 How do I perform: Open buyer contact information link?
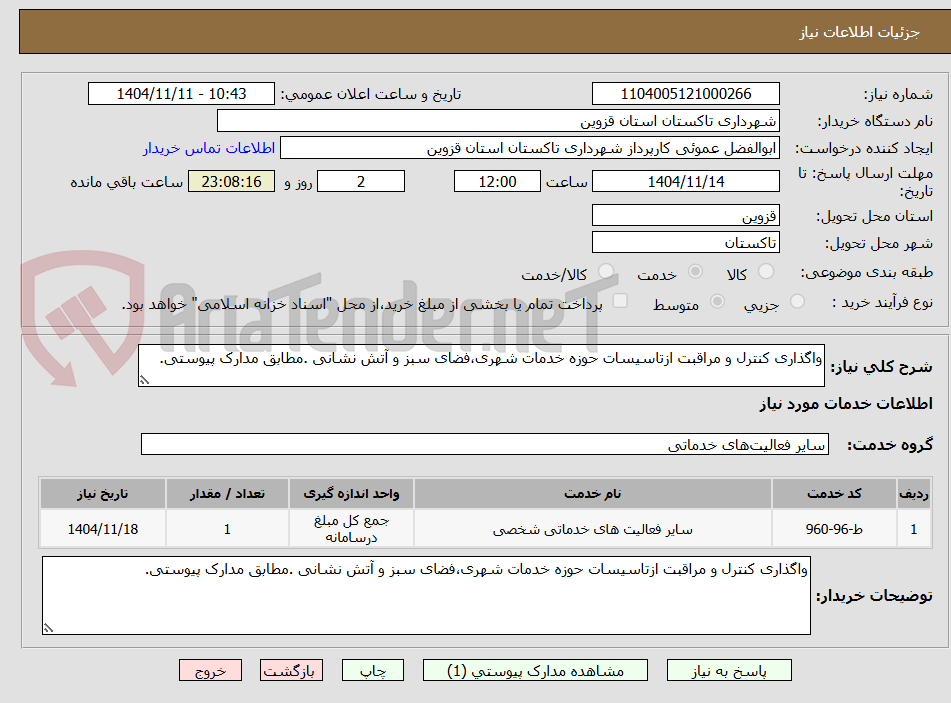point(209,148)
